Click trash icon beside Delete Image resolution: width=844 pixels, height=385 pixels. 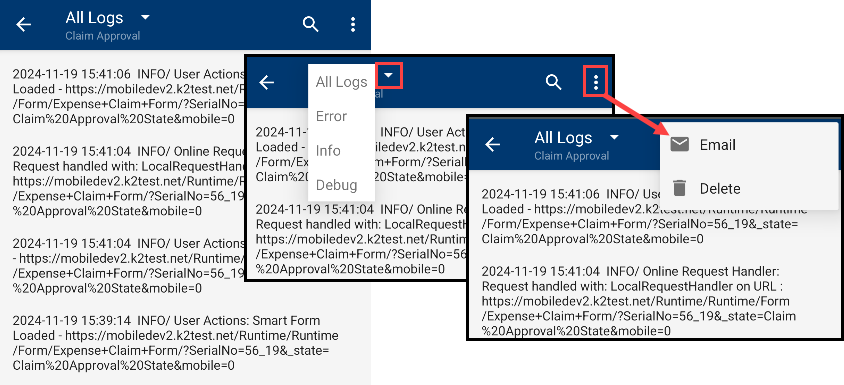[x=680, y=188]
